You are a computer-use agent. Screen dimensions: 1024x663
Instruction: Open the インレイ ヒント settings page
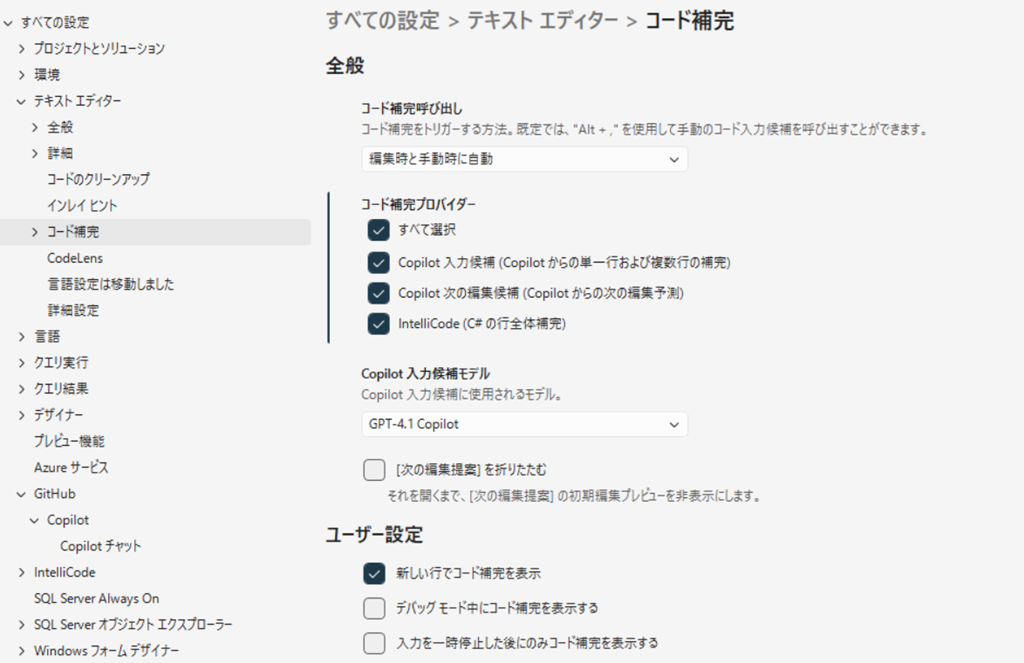coord(82,205)
